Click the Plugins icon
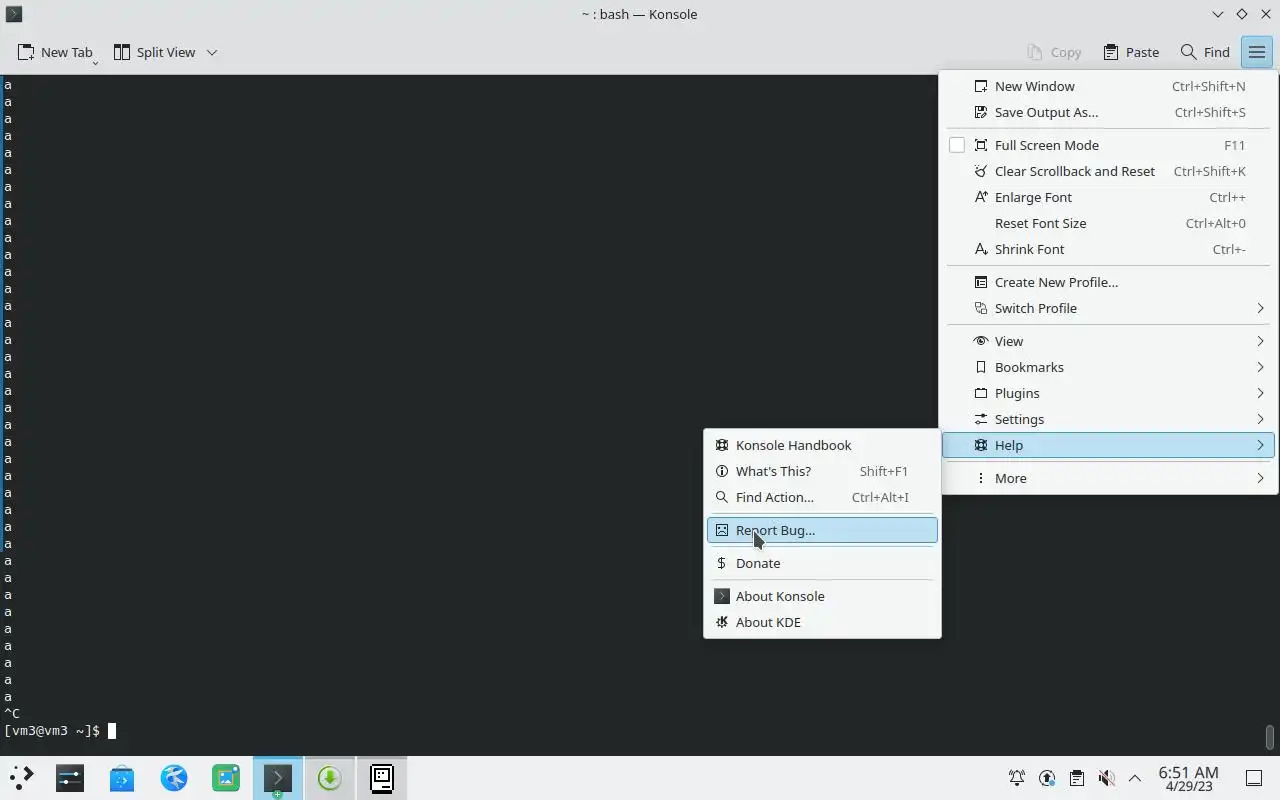 pyautogui.click(x=981, y=393)
